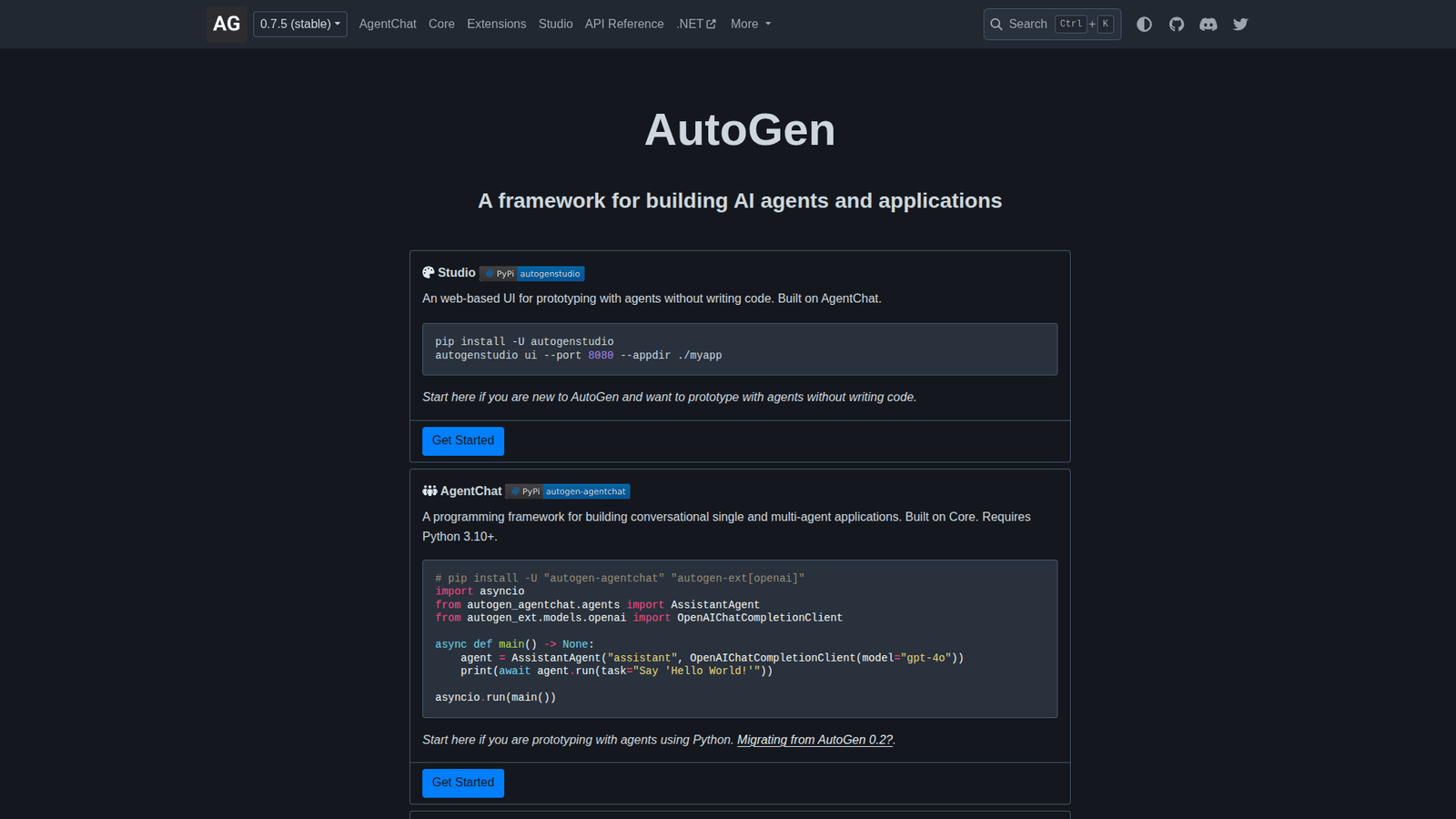The height and width of the screenshot is (819, 1456).
Task: Open the .NET external link
Action: click(x=696, y=25)
